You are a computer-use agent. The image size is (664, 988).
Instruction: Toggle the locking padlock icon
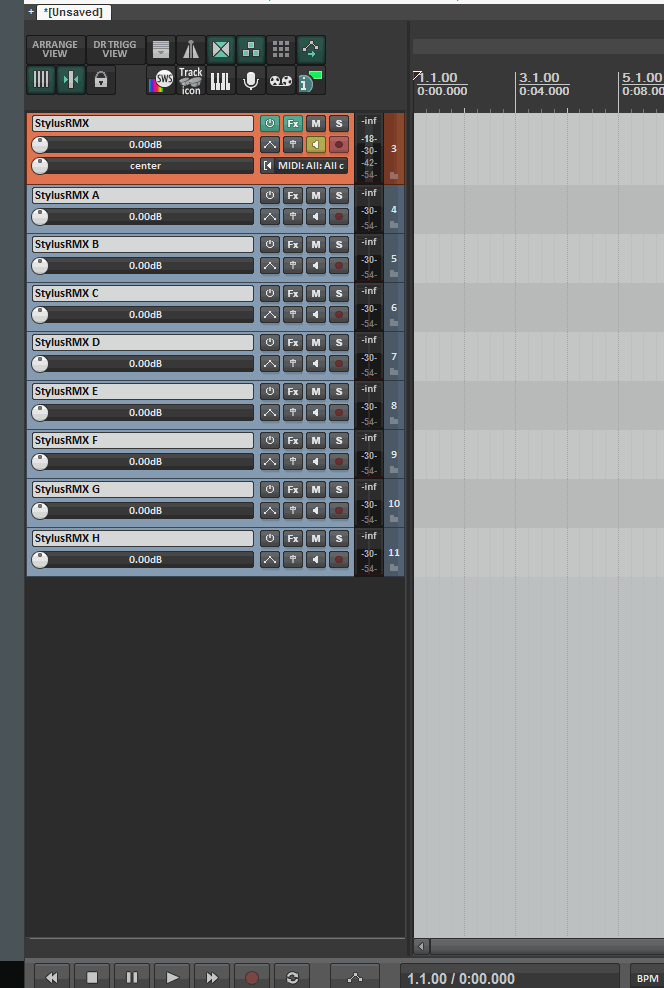tap(101, 80)
